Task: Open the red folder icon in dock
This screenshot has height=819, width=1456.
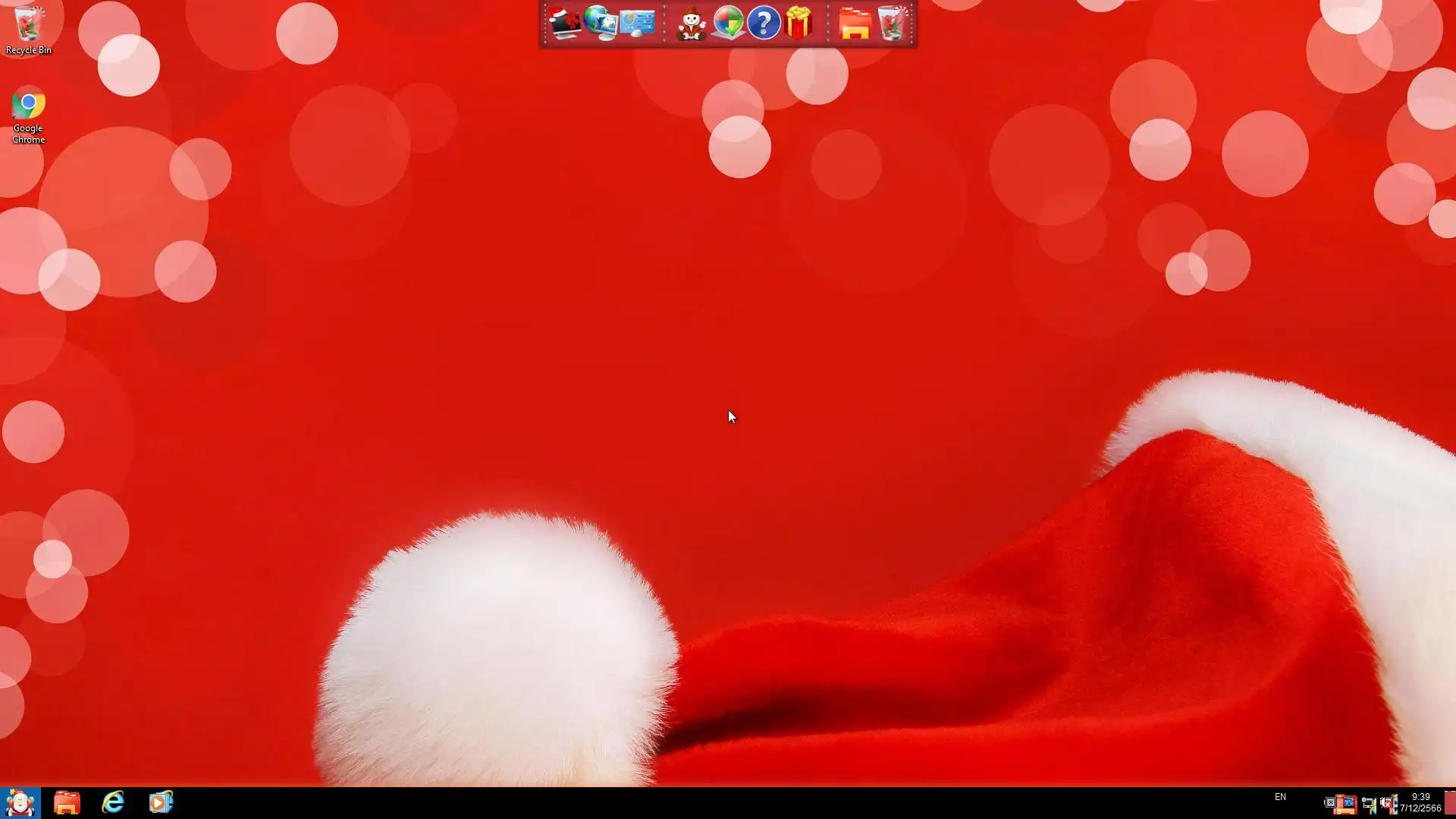Action: [x=855, y=24]
